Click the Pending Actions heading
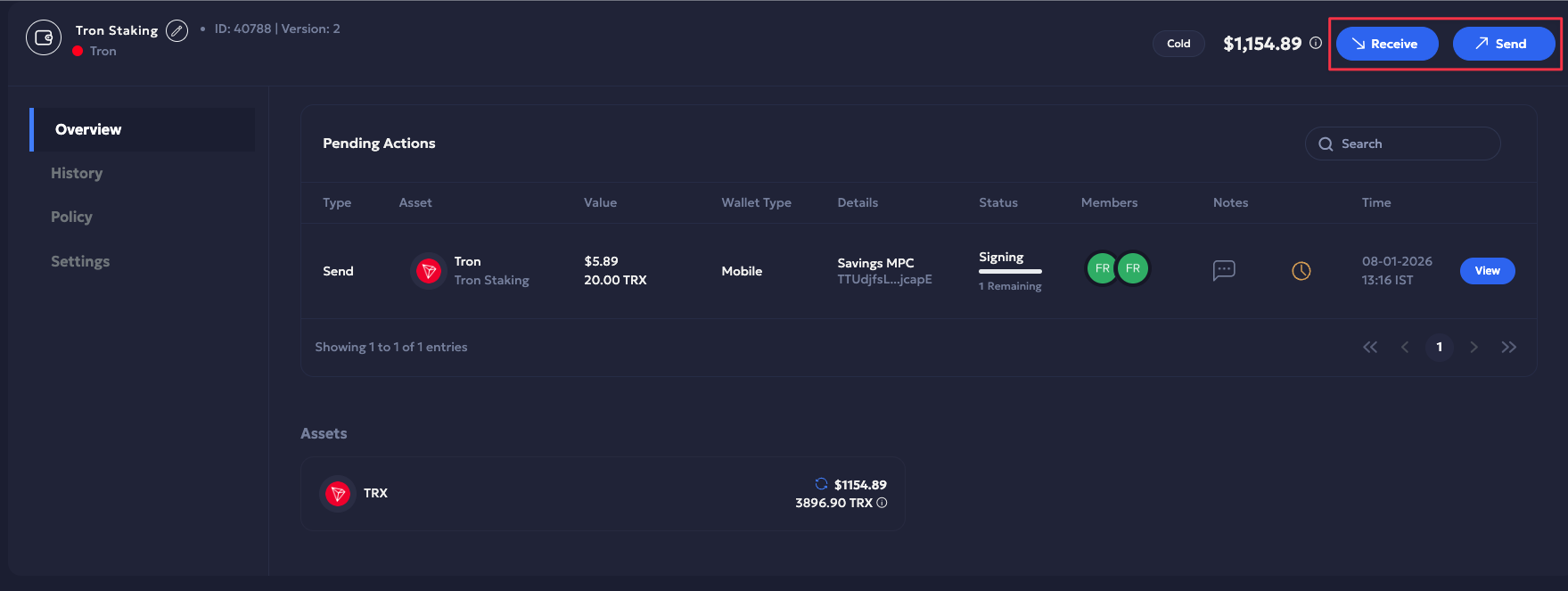 point(379,144)
